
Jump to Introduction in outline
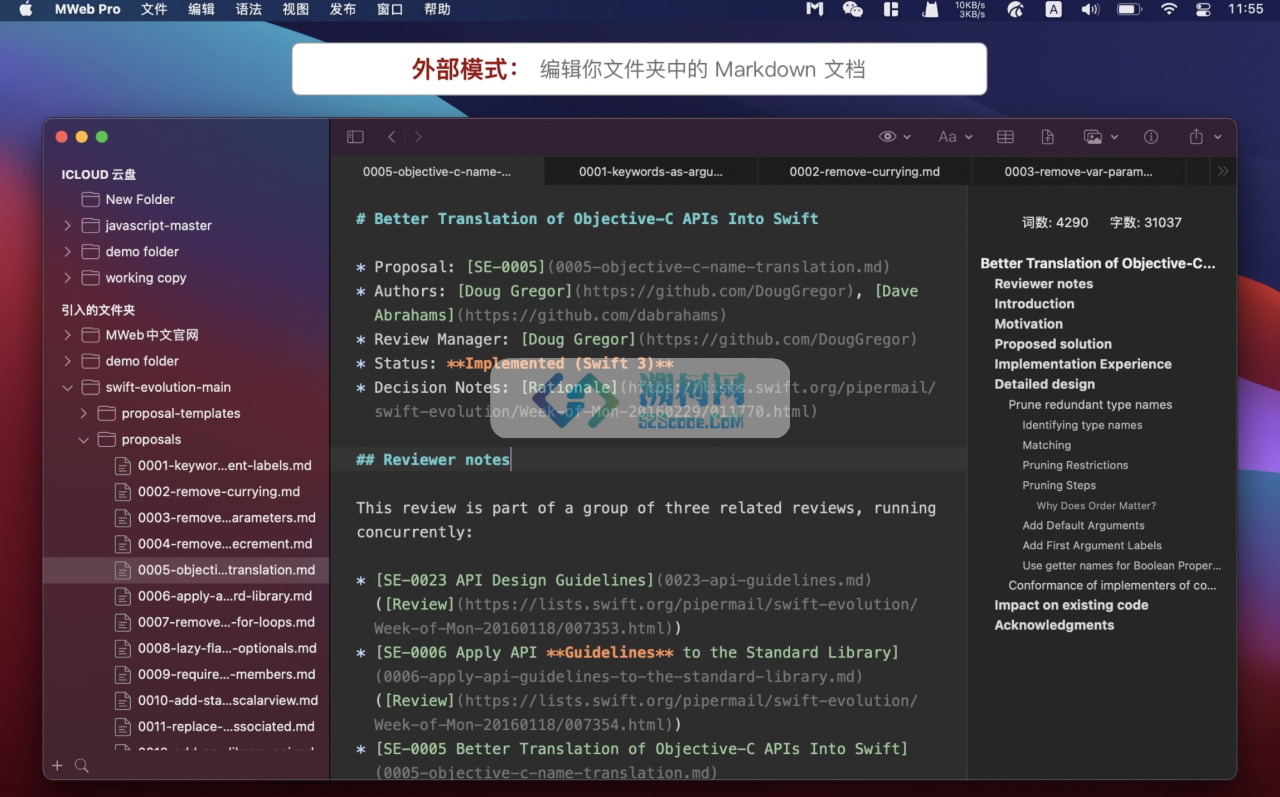click(1034, 304)
